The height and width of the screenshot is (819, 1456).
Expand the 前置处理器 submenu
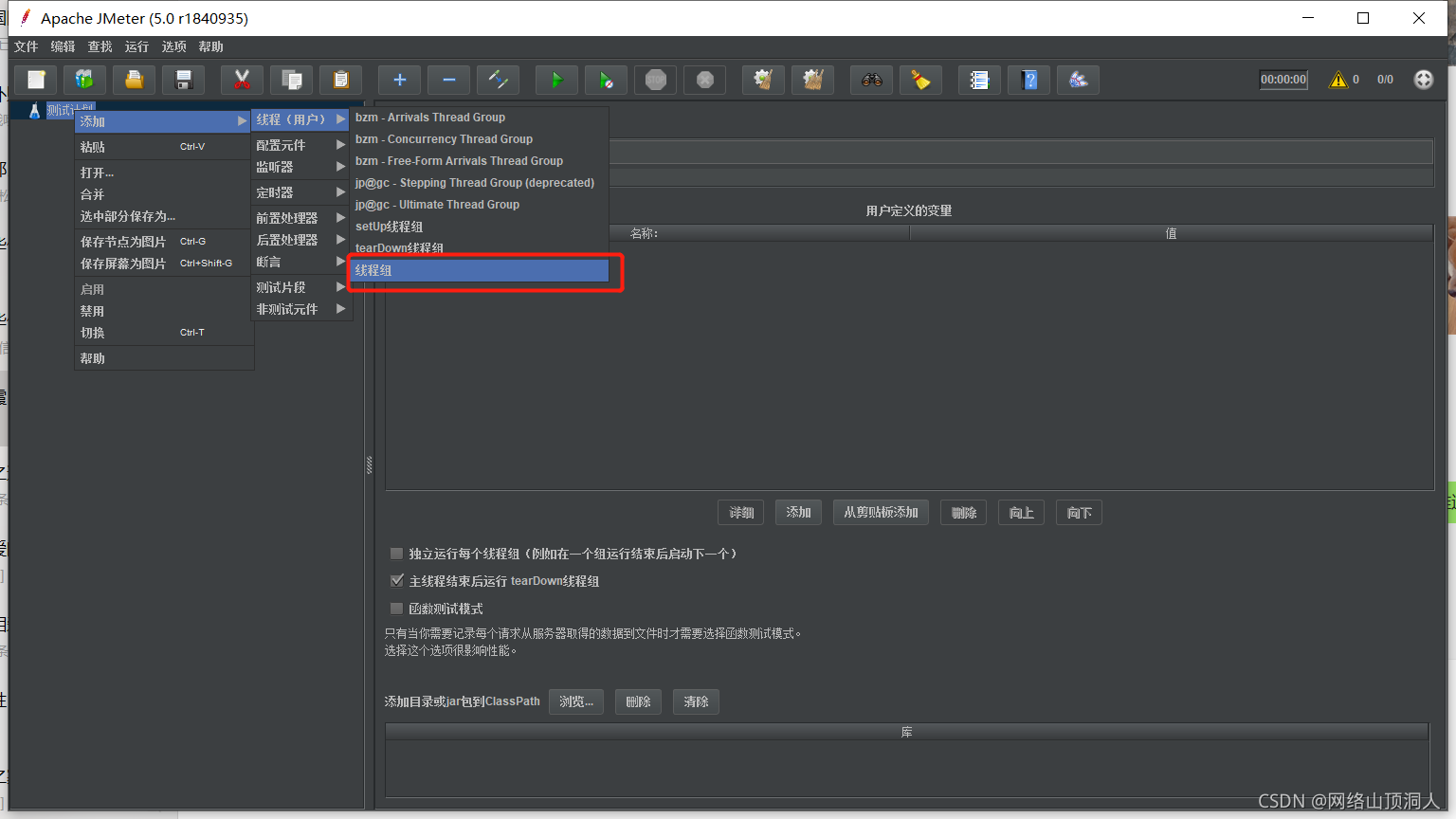pyautogui.click(x=301, y=218)
